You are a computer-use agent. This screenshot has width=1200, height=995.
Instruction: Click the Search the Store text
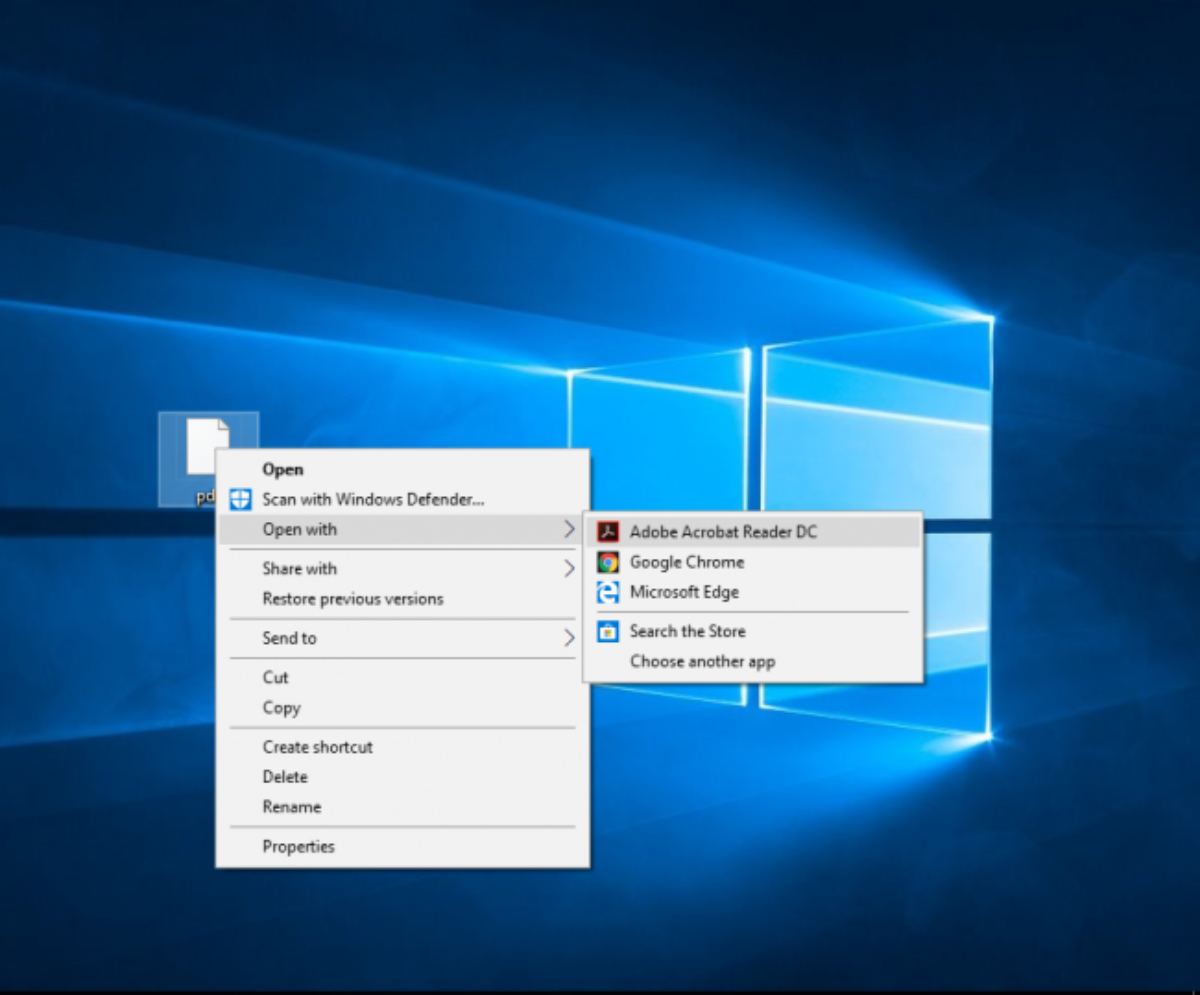687,631
